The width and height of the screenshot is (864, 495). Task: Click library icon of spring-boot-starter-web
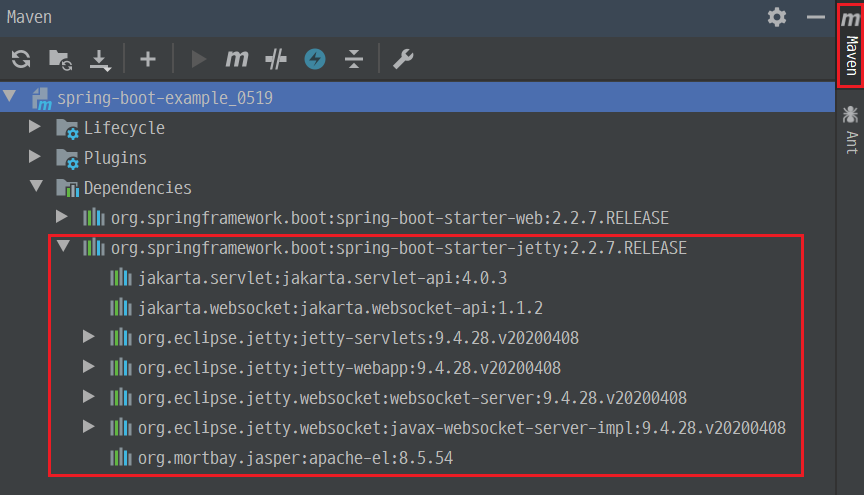(94, 218)
